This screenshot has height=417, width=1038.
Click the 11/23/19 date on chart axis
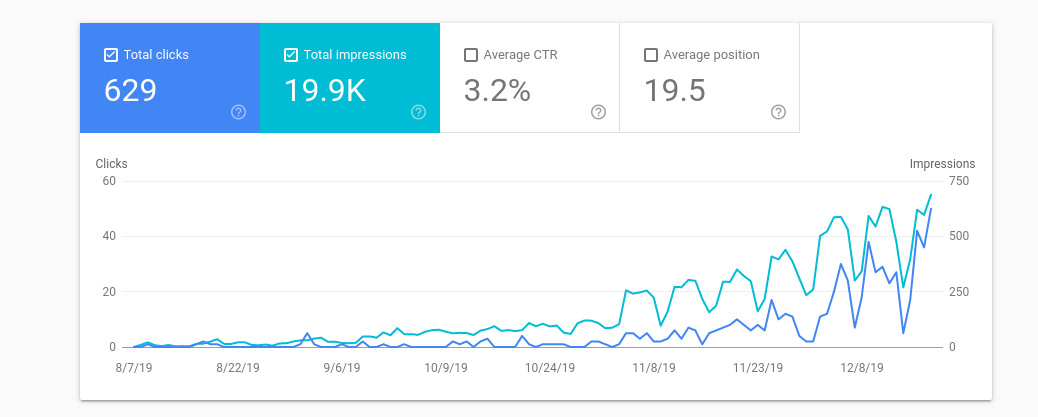point(758,367)
